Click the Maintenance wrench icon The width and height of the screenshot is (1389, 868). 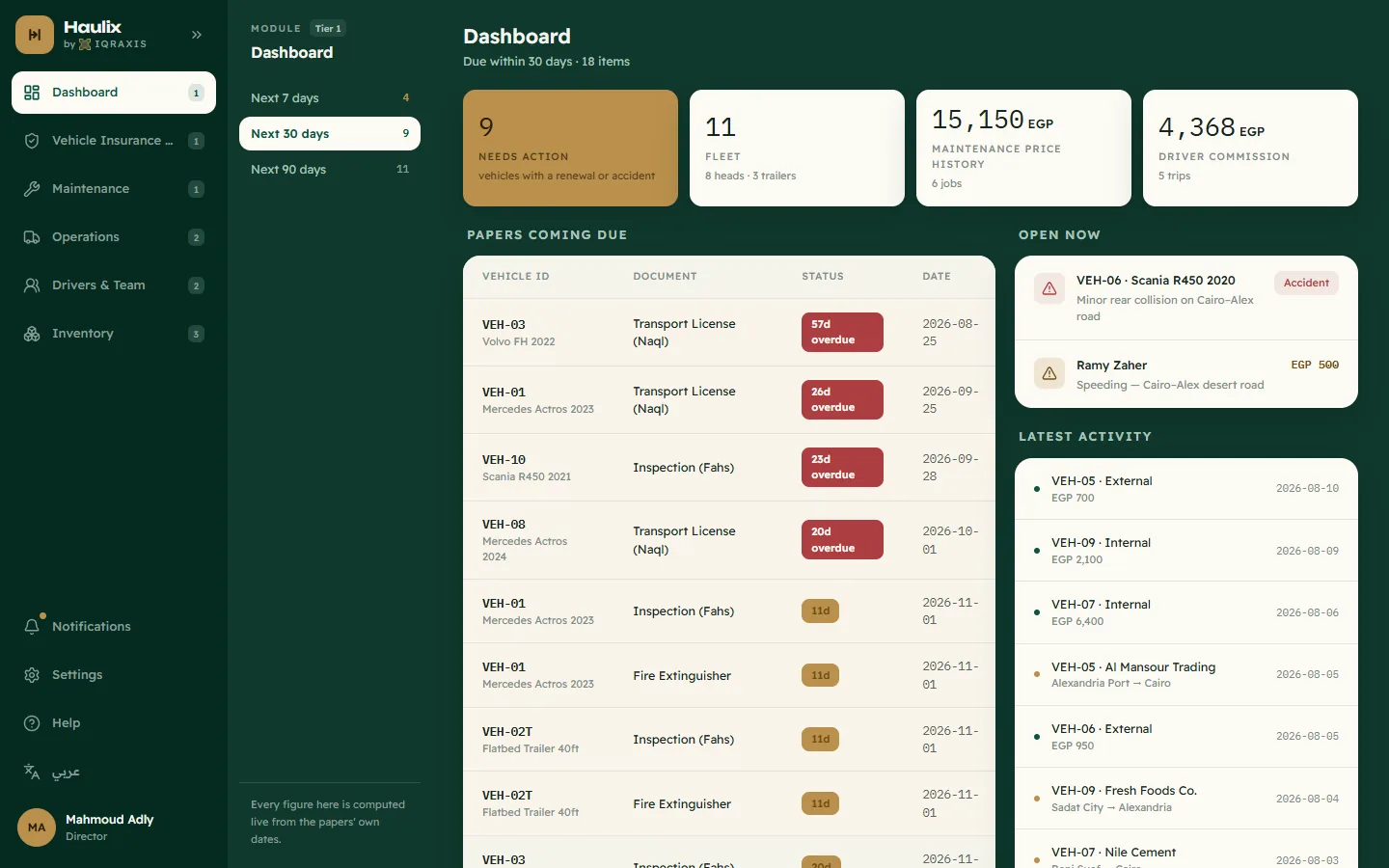(32, 189)
